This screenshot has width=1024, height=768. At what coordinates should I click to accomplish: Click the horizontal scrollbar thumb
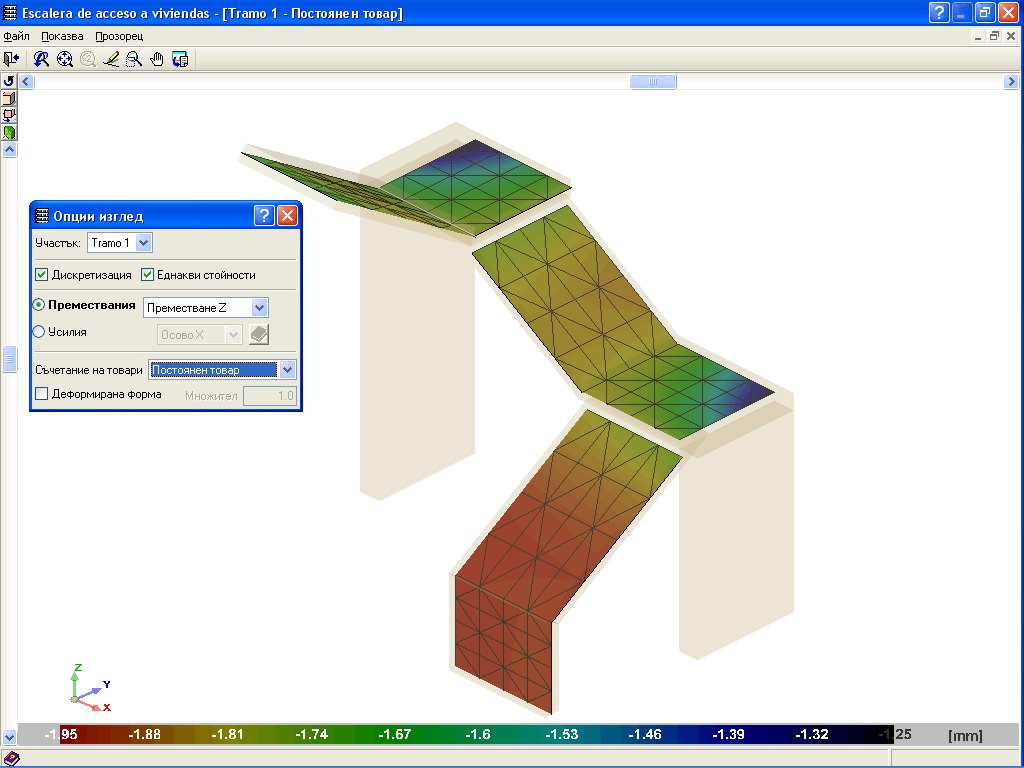click(653, 82)
